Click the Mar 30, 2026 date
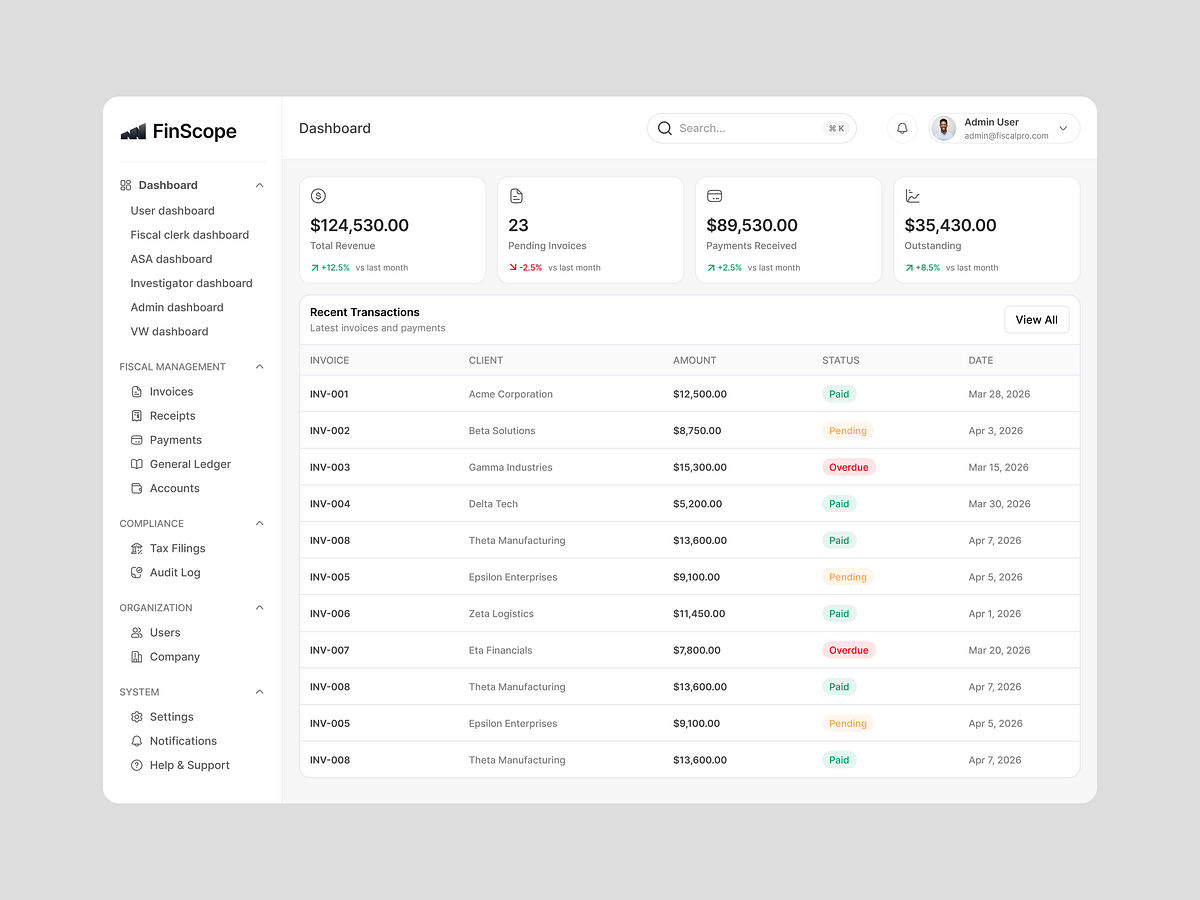This screenshot has width=1200, height=900. [x=999, y=504]
